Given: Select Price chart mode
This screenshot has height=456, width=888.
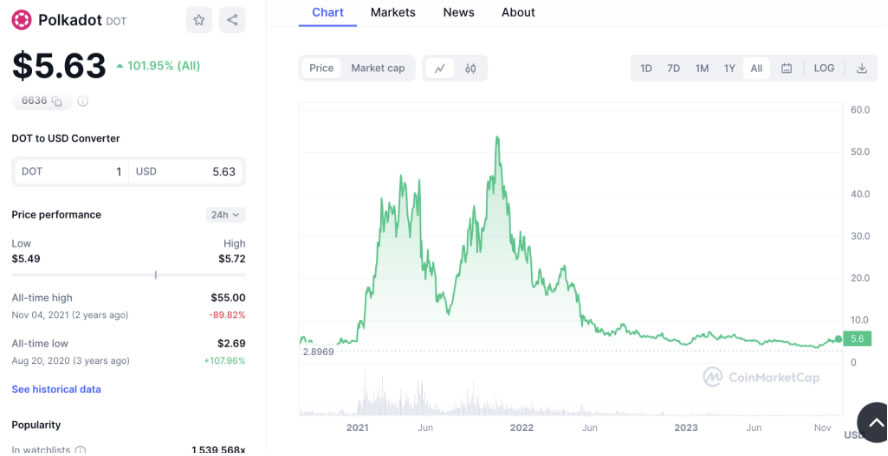Looking at the screenshot, I should point(321,69).
